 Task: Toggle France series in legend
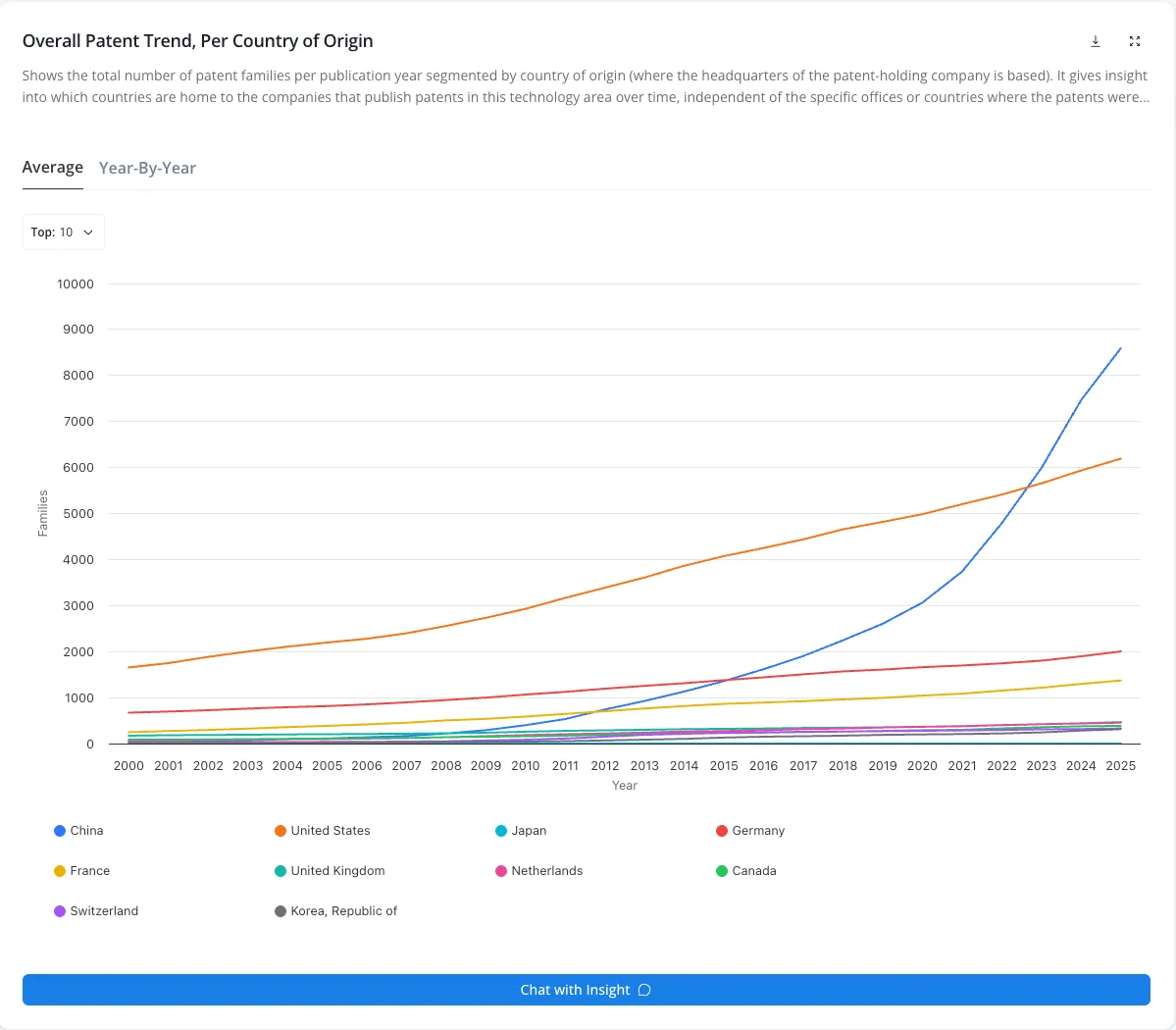[82, 871]
